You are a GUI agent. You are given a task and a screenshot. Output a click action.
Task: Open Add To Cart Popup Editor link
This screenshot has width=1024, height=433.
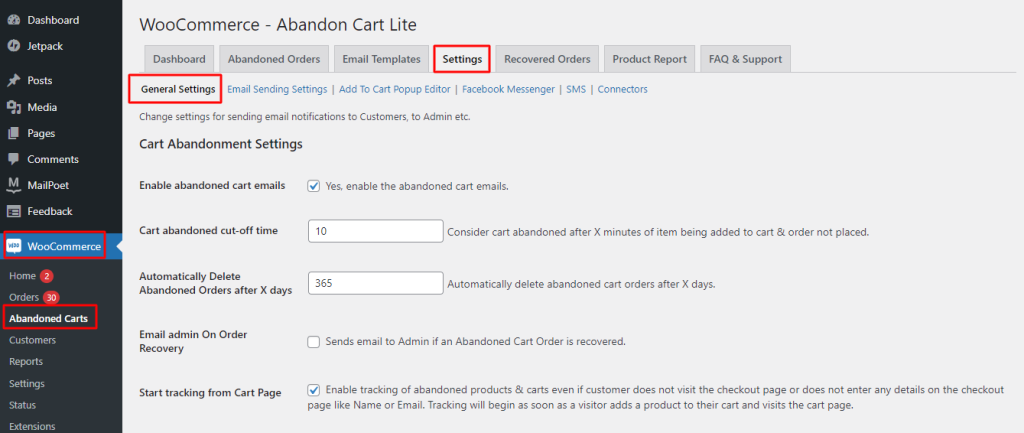[x=396, y=89]
